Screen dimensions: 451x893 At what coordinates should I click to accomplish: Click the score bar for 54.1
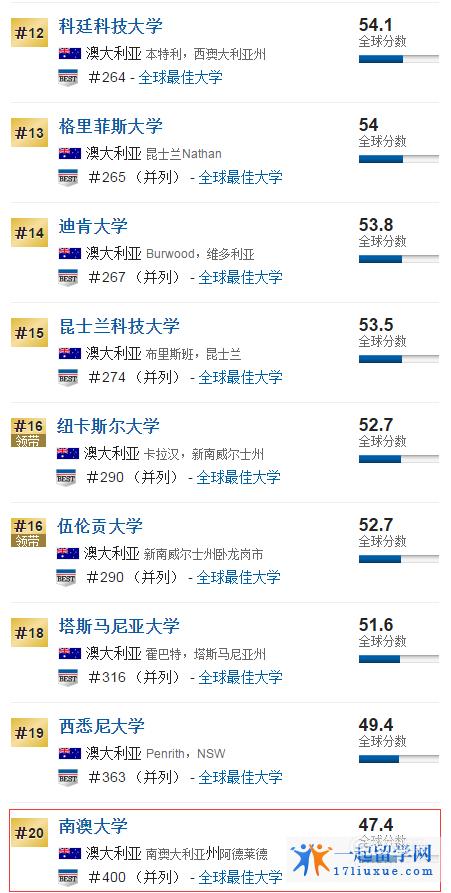click(399, 59)
